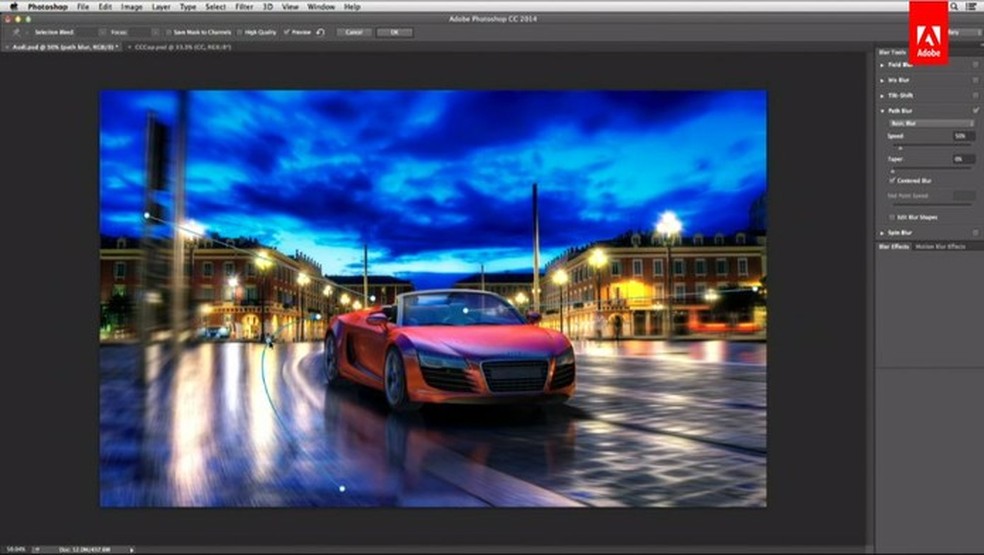
Task: Switch to the Motion Blur Effects tab
Action: click(941, 246)
